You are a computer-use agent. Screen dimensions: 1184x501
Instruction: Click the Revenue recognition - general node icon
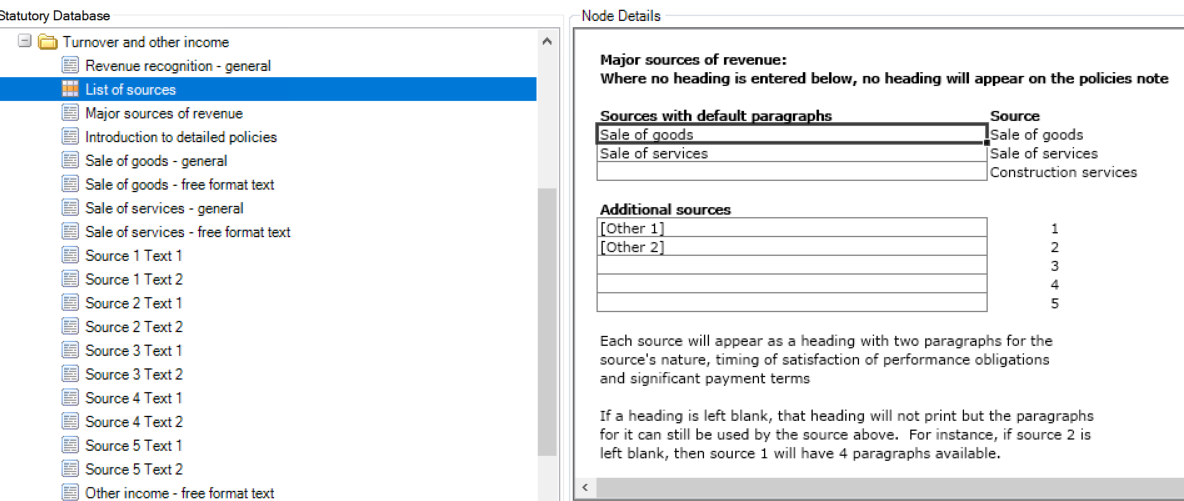[70, 66]
